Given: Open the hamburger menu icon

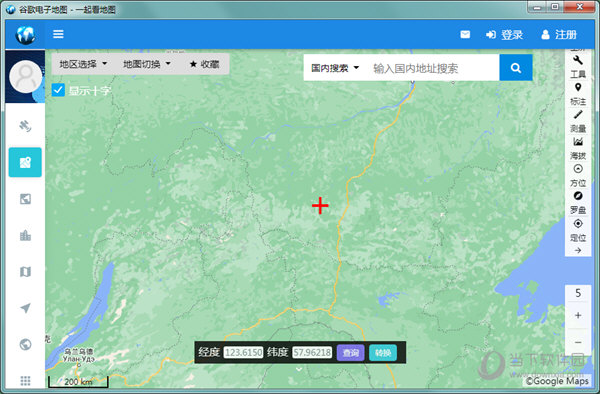Looking at the screenshot, I should 58,34.
